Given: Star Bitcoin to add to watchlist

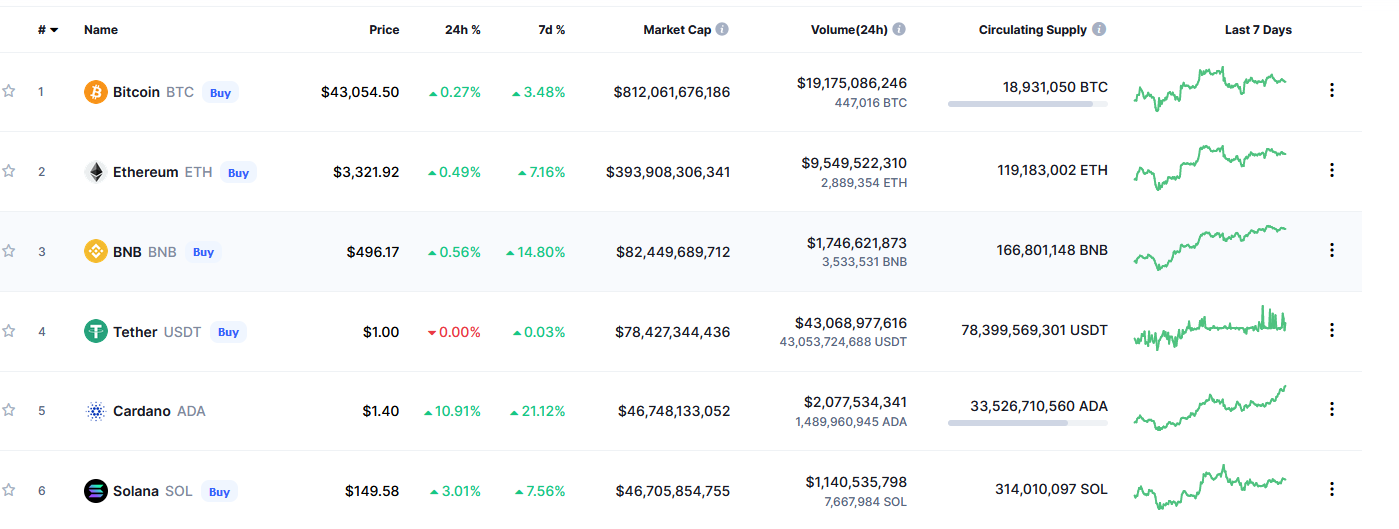Looking at the screenshot, I should point(9,91).
